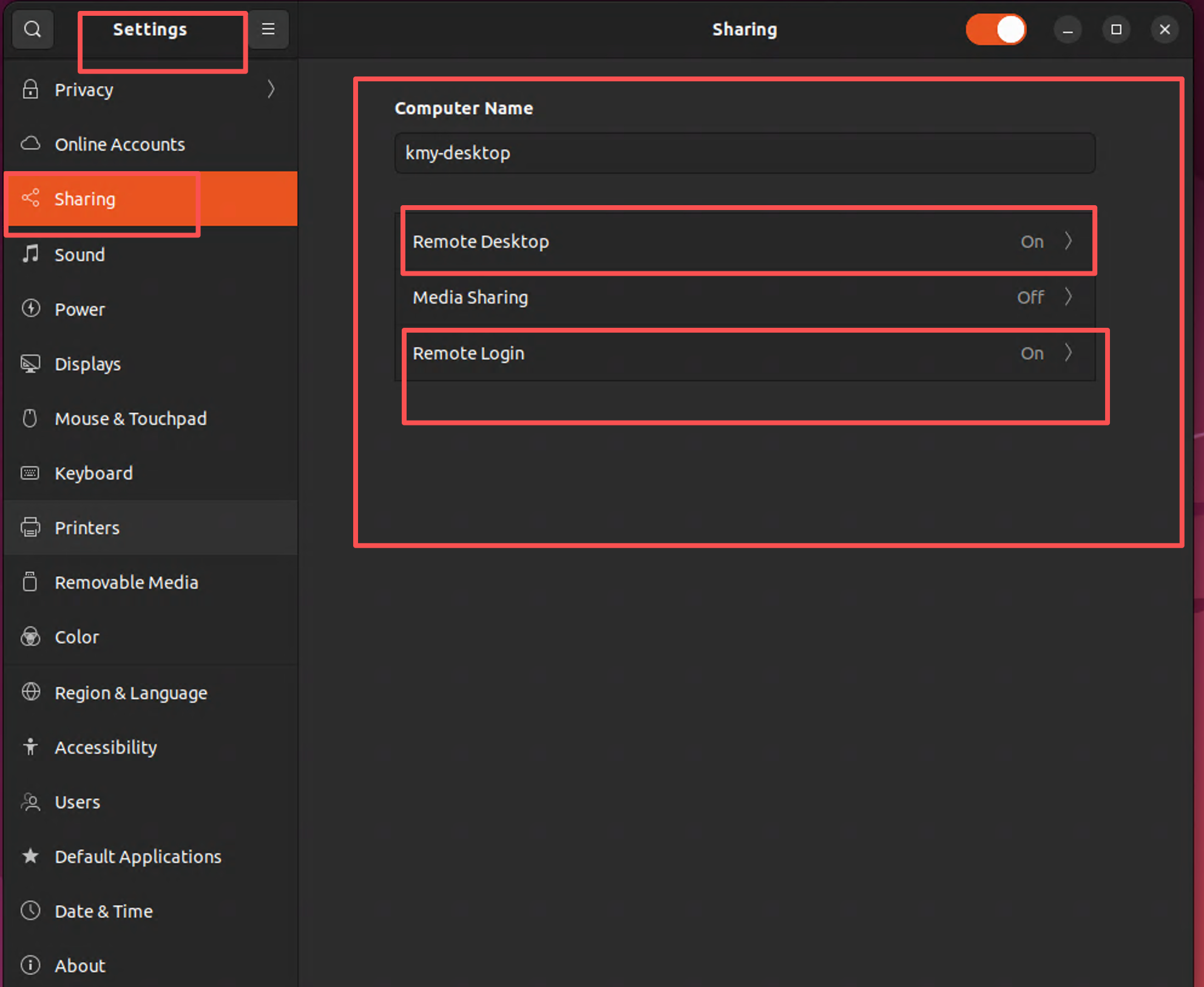The height and width of the screenshot is (987, 1204).
Task: Open Date & Time settings
Action: [150, 911]
